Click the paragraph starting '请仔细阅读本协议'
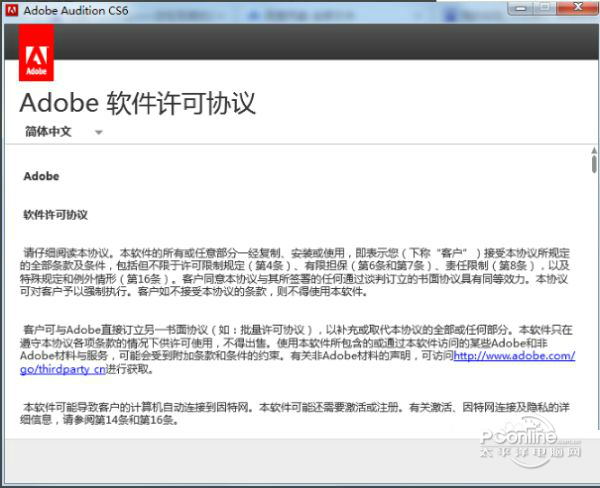This screenshot has height=488, width=600. pyautogui.click(x=295, y=272)
